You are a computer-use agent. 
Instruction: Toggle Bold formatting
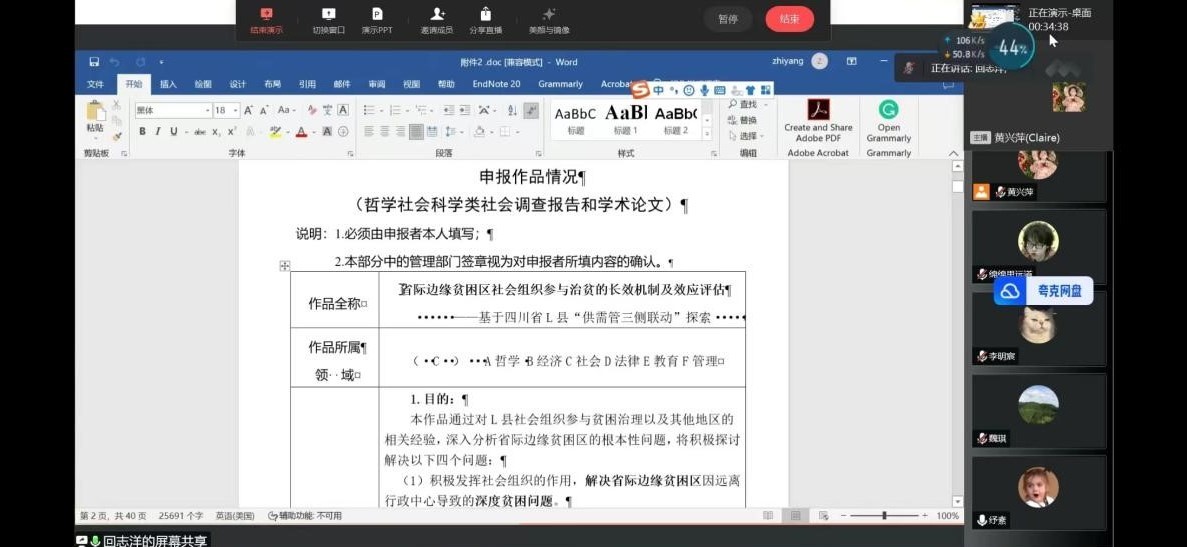click(142, 132)
